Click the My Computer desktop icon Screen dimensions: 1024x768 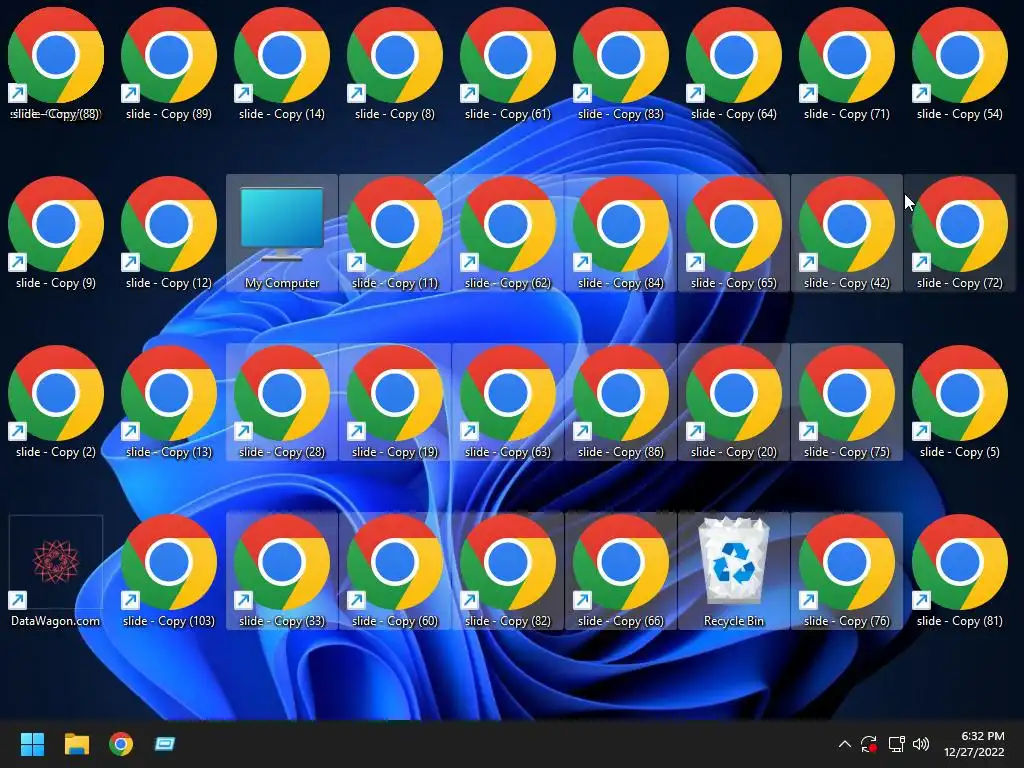point(281,233)
